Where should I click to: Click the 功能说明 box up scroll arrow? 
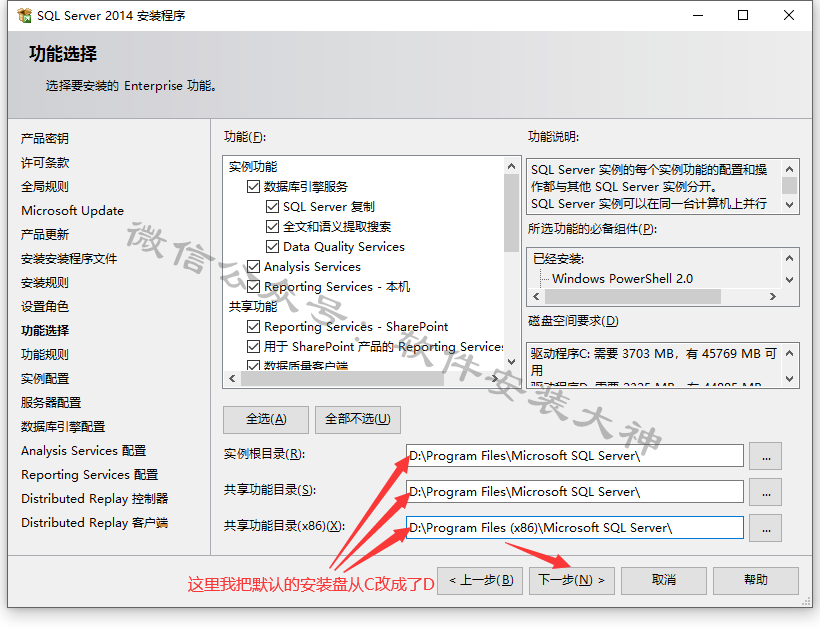click(790, 169)
